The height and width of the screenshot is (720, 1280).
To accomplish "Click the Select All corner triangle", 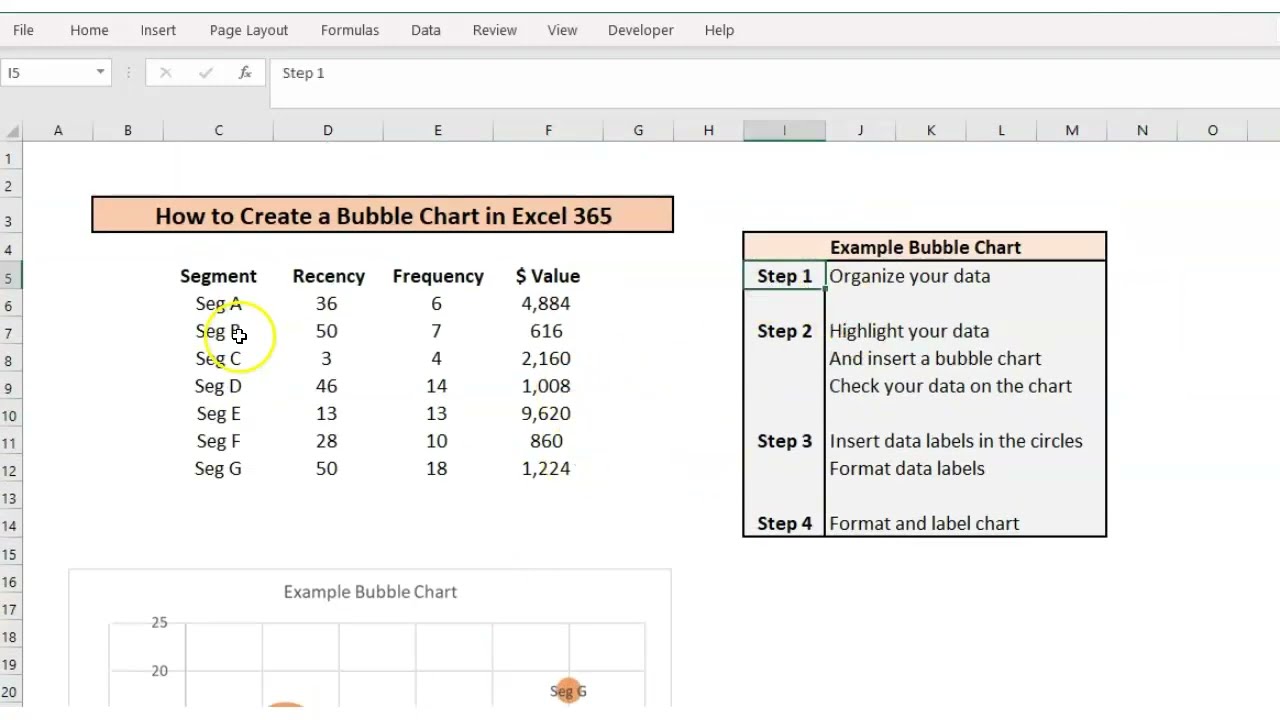I will point(12,130).
